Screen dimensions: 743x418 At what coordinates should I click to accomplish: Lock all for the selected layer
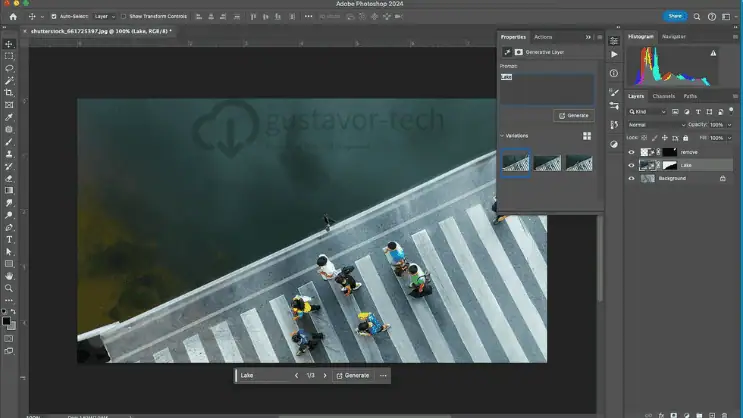(x=686, y=138)
